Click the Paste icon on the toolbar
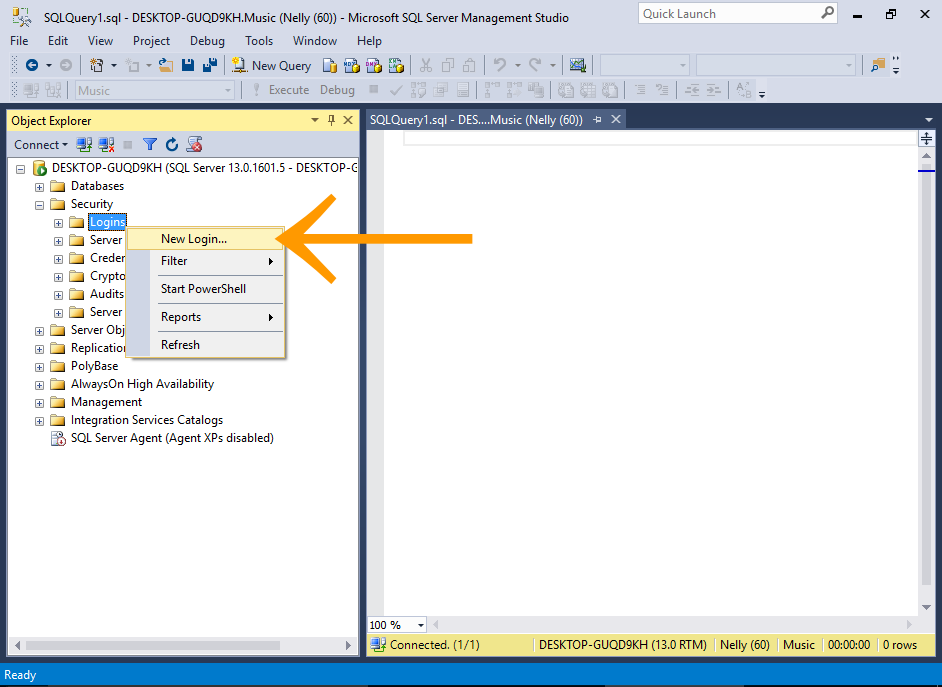 pyautogui.click(x=468, y=65)
